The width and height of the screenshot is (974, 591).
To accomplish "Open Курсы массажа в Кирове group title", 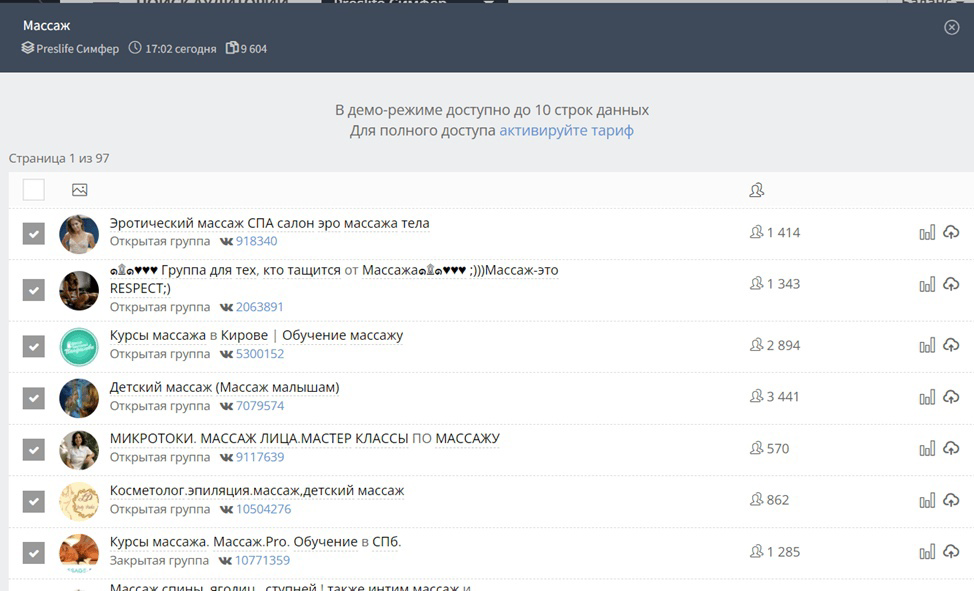I will [x=257, y=336].
